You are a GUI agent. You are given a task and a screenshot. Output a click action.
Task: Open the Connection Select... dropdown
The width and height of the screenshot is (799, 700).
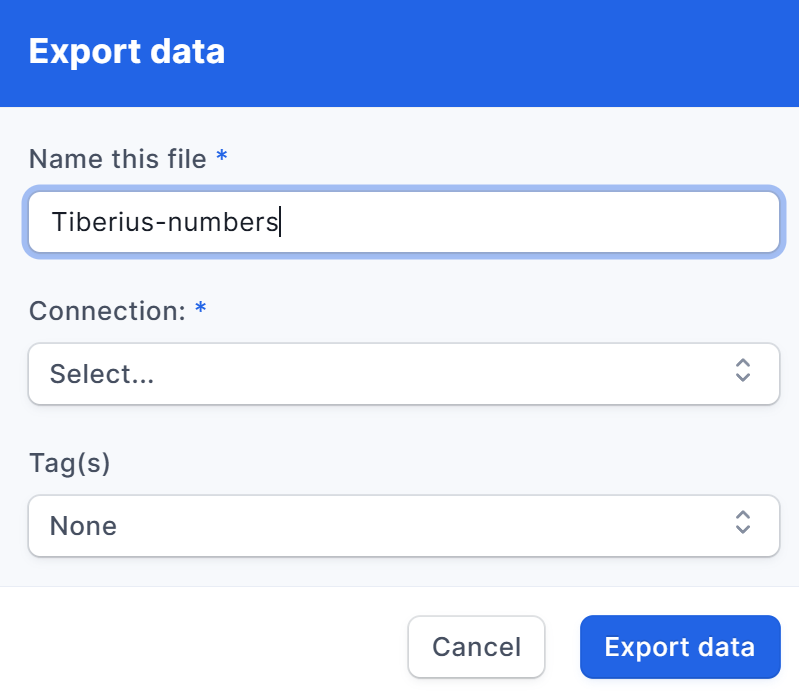point(404,374)
